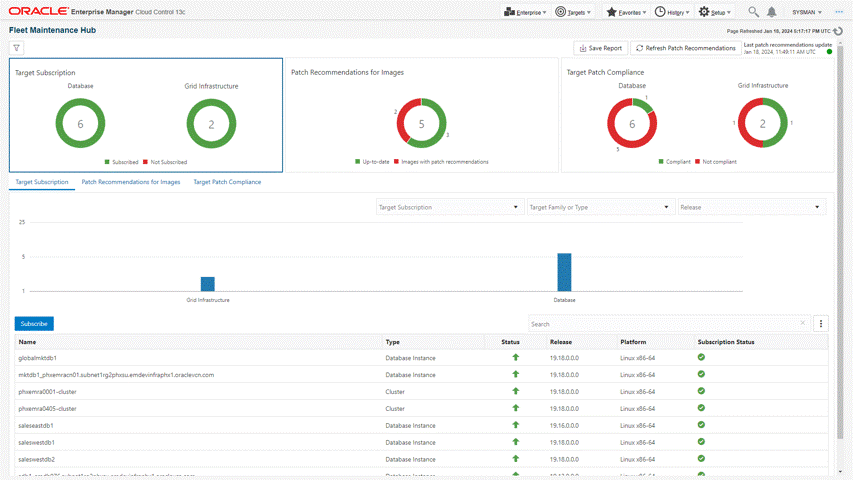853x480 pixels.
Task: Open the table options kebab menu
Action: (821, 324)
